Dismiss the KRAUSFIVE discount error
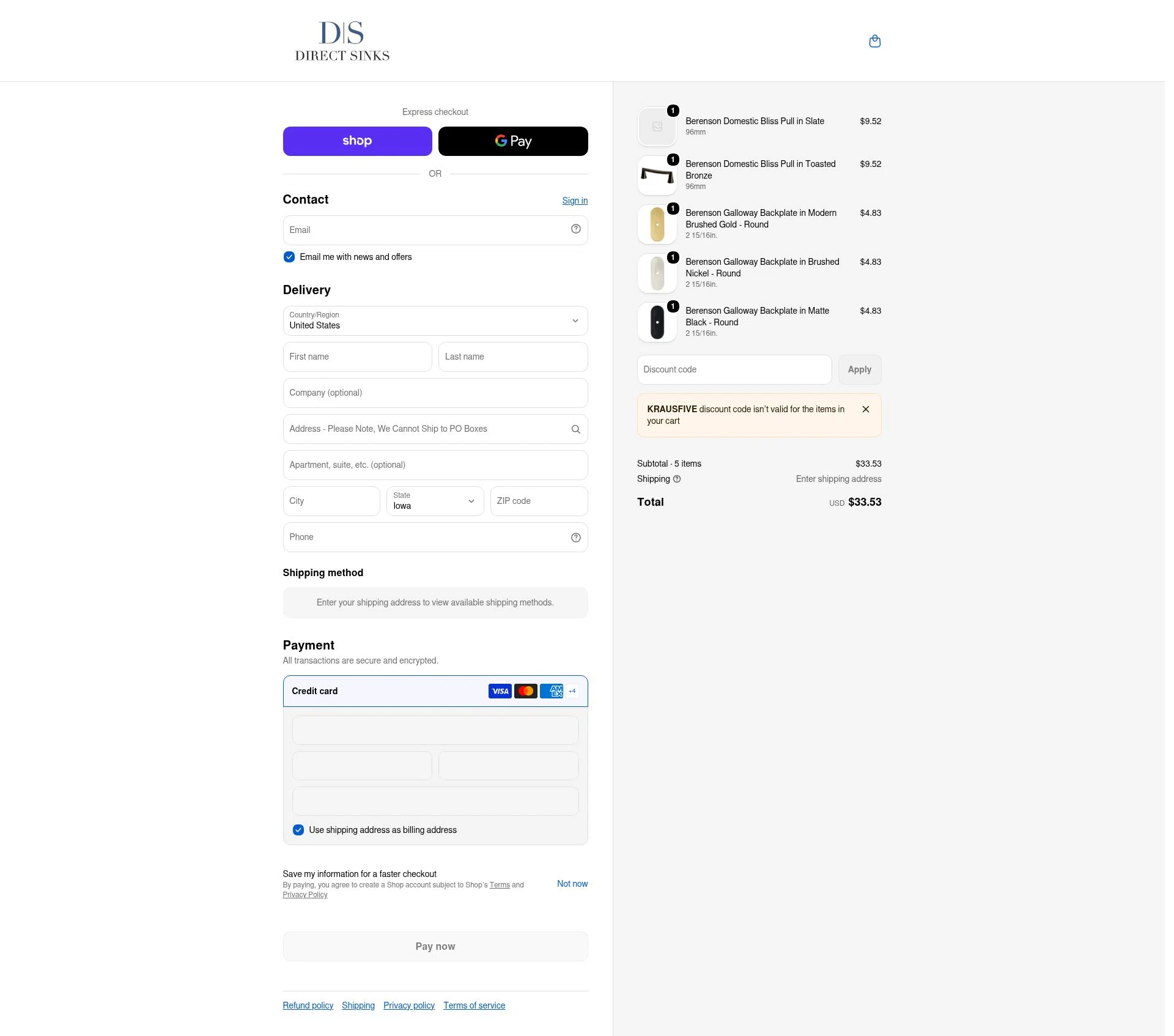Image resolution: width=1174 pixels, height=1036 pixels. pos(866,409)
